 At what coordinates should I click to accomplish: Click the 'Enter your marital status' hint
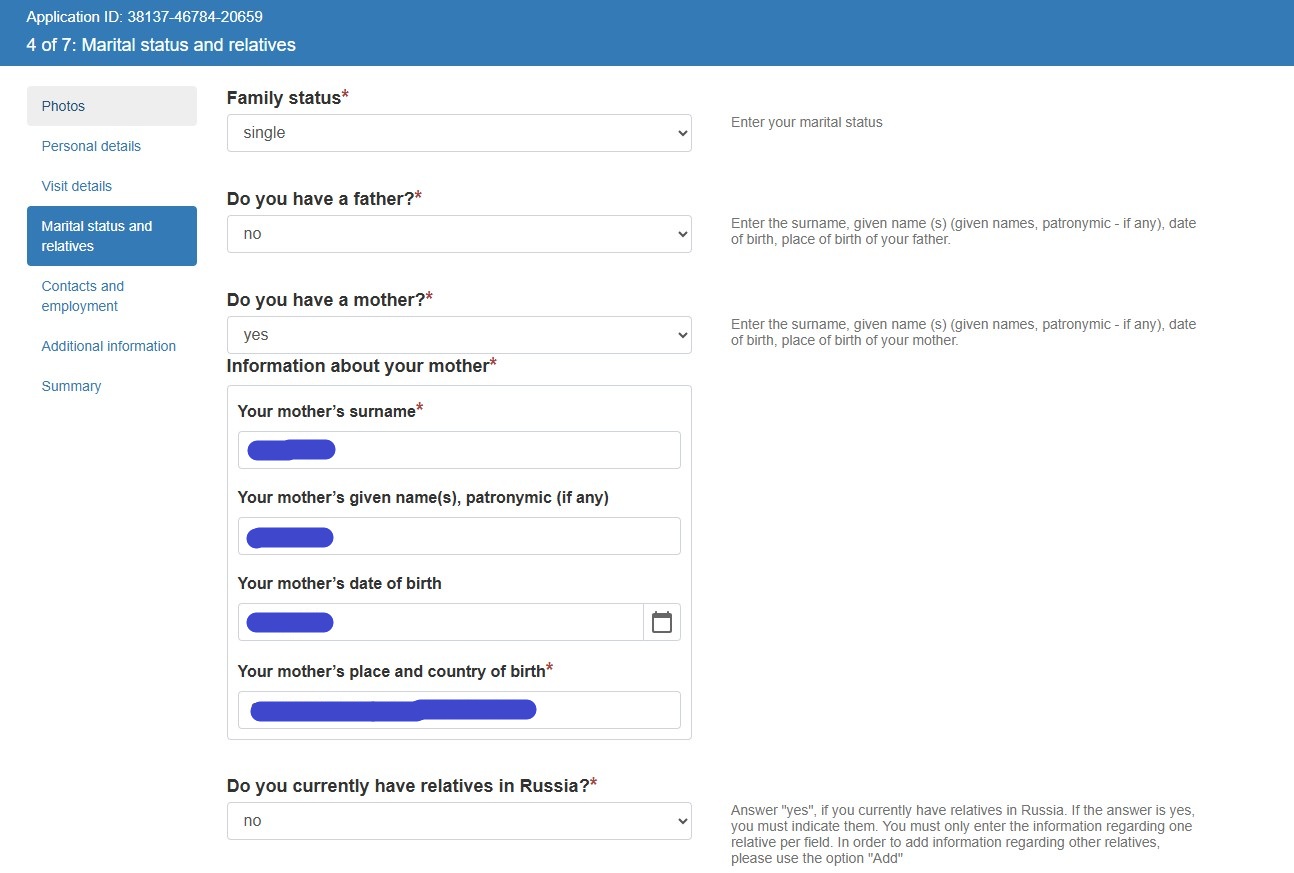[807, 122]
